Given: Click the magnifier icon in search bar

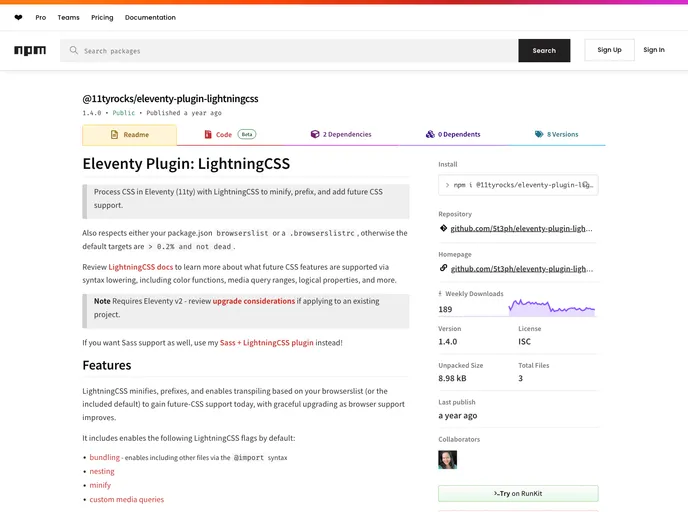Looking at the screenshot, I should point(74,50).
